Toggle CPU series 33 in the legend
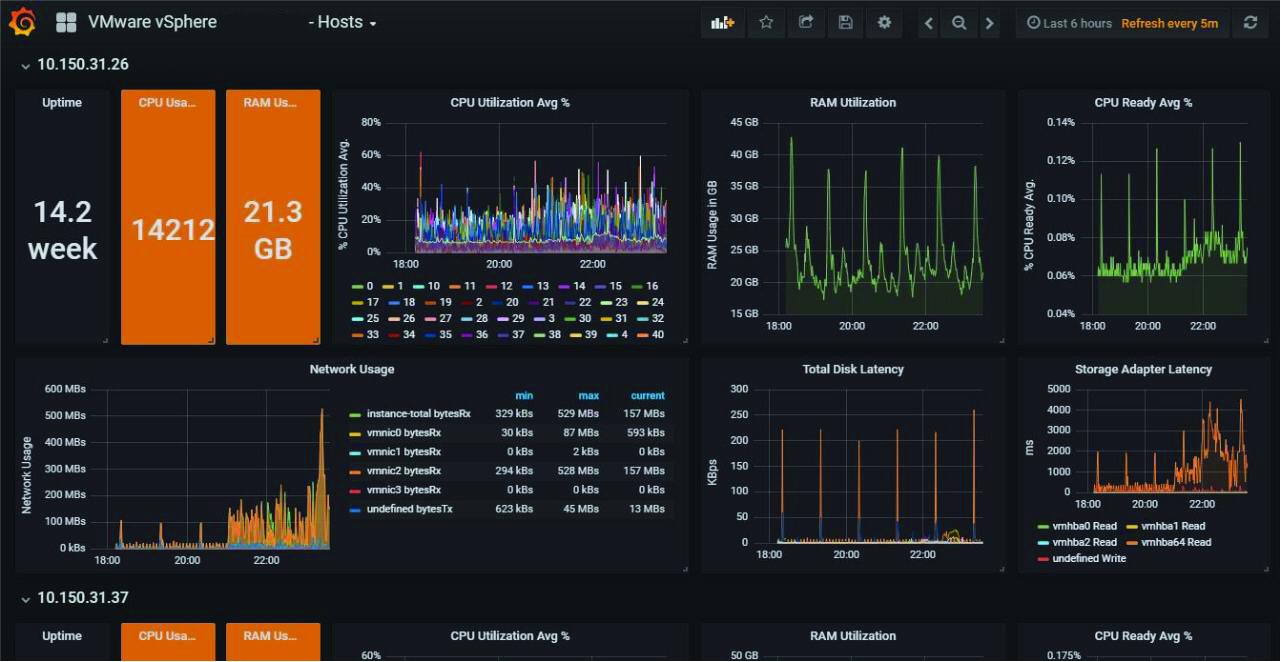Image resolution: width=1281 pixels, height=662 pixels. (364, 334)
